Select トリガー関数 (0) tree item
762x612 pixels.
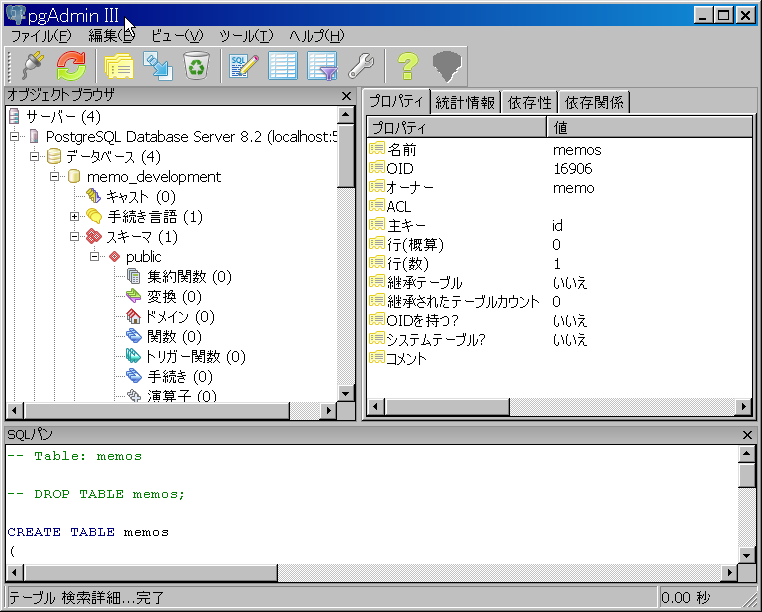196,357
